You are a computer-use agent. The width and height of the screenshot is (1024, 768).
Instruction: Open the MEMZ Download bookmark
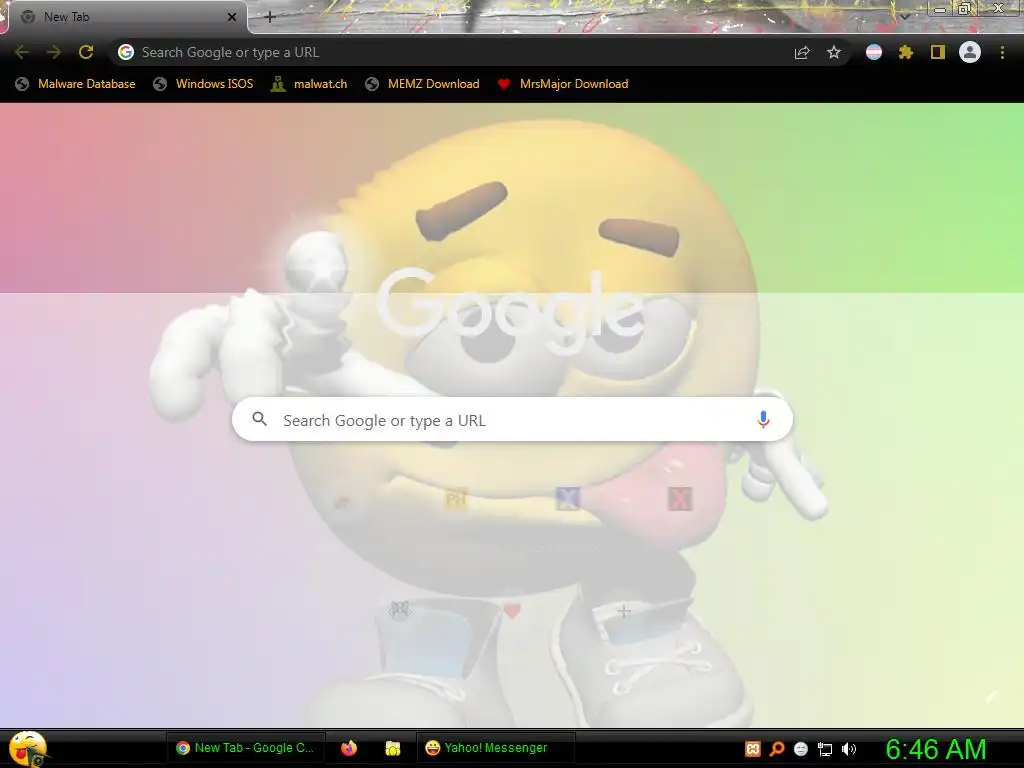coord(423,84)
